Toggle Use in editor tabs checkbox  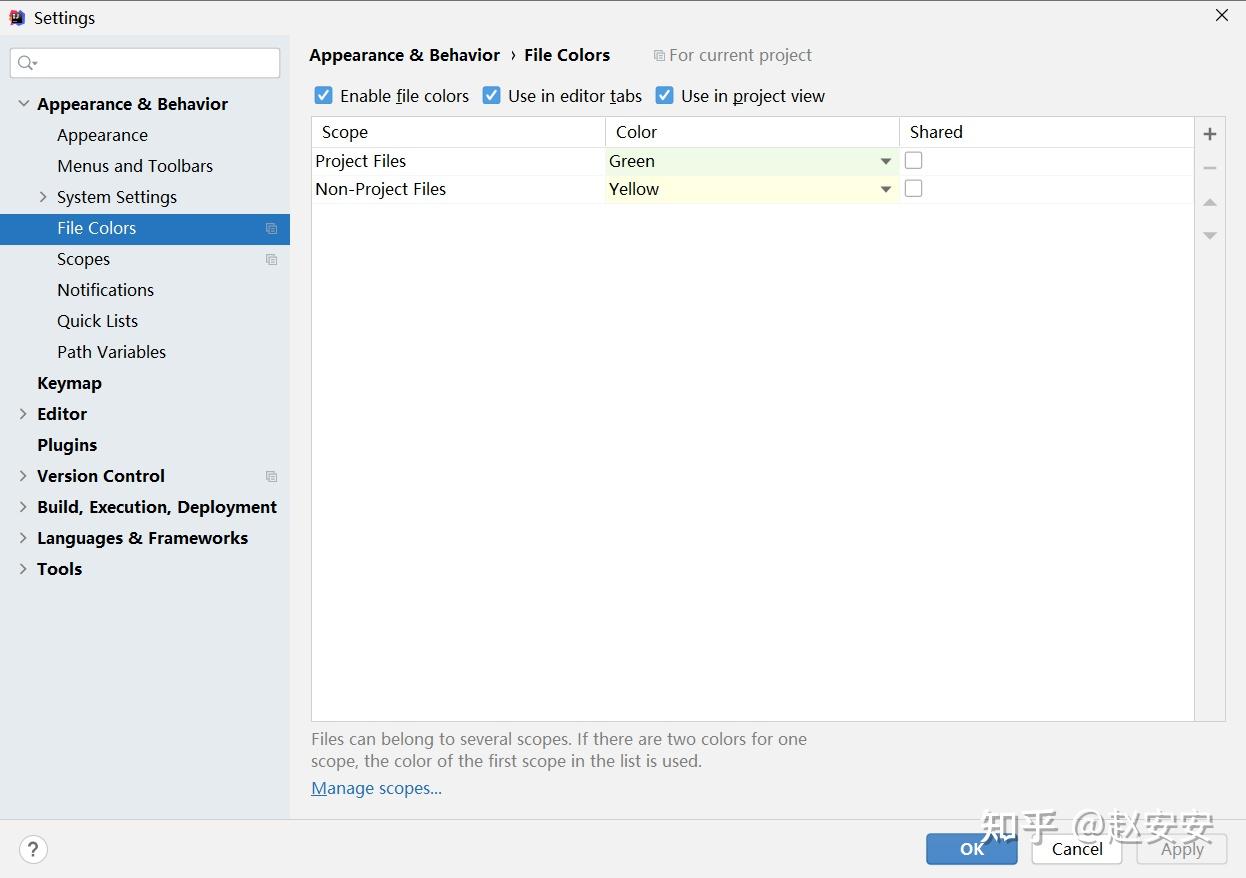(492, 96)
